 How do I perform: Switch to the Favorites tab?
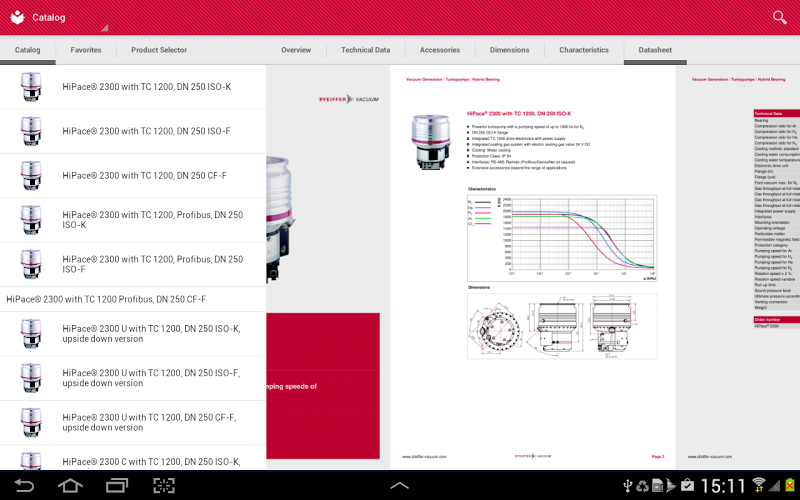(x=86, y=50)
